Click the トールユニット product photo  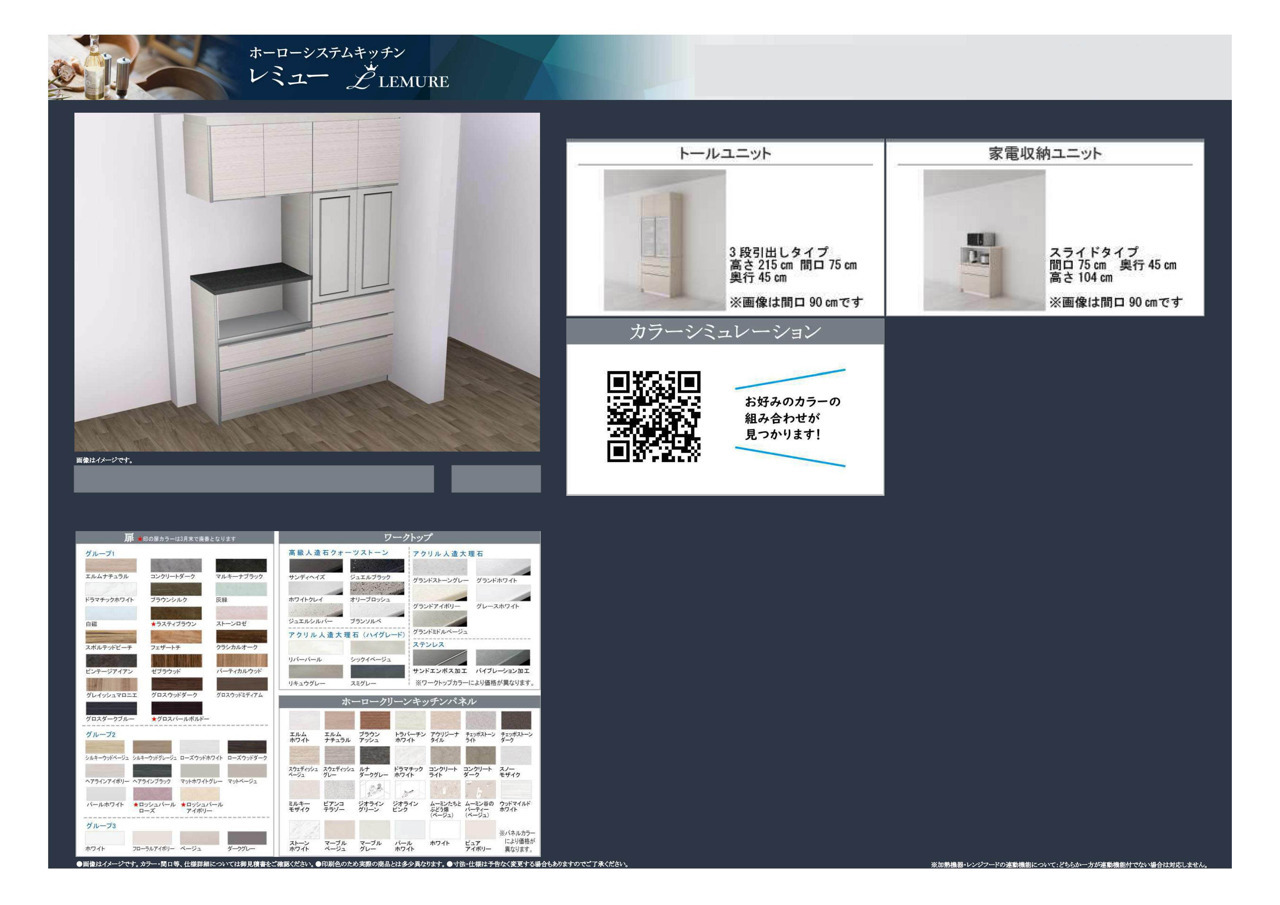click(664, 241)
